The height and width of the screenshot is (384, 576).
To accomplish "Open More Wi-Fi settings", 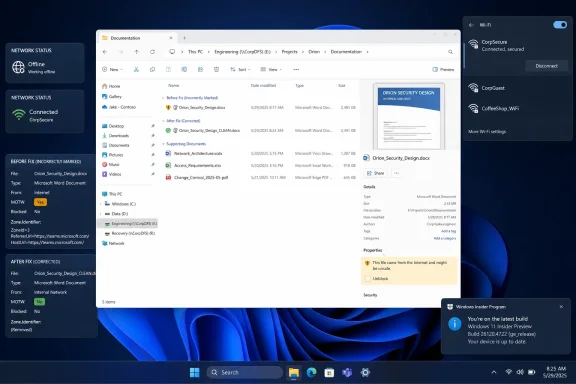I will point(487,132).
